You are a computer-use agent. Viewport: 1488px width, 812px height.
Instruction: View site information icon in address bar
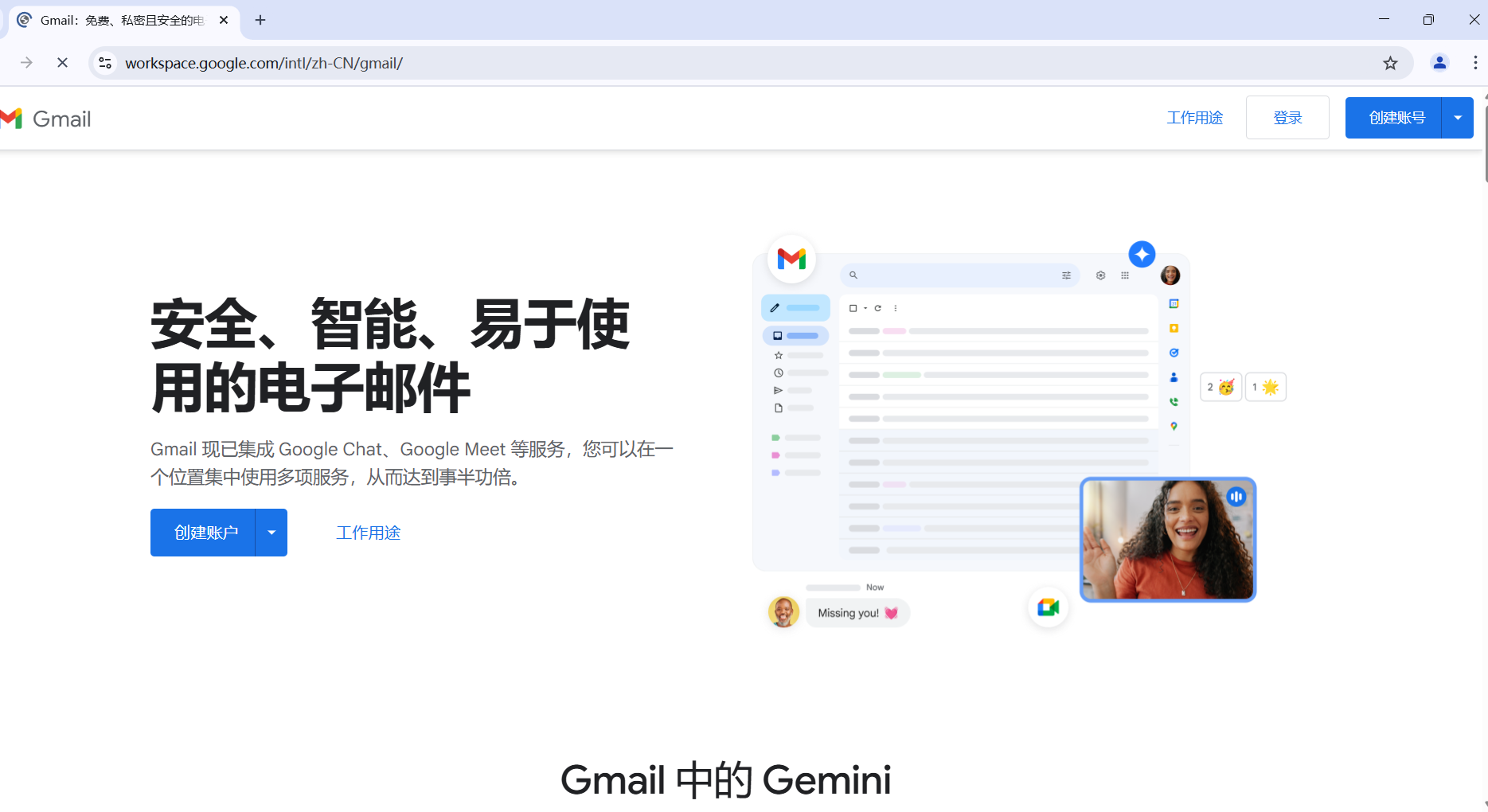(105, 63)
